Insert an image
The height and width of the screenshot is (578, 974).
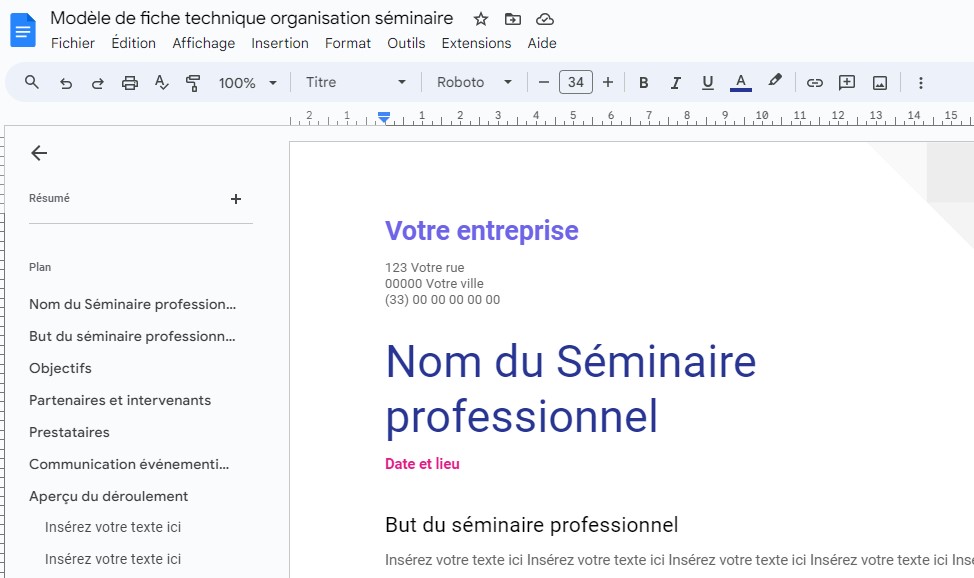click(x=879, y=83)
